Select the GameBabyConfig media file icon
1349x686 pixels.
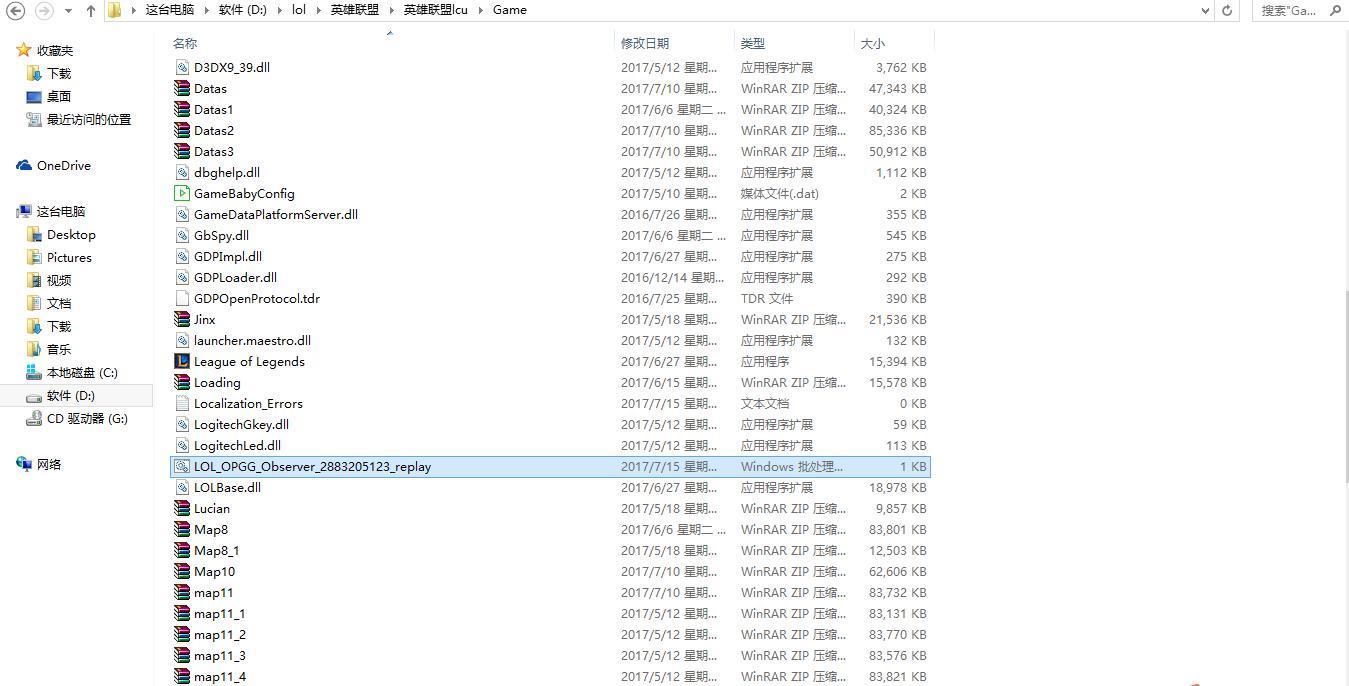pos(182,194)
